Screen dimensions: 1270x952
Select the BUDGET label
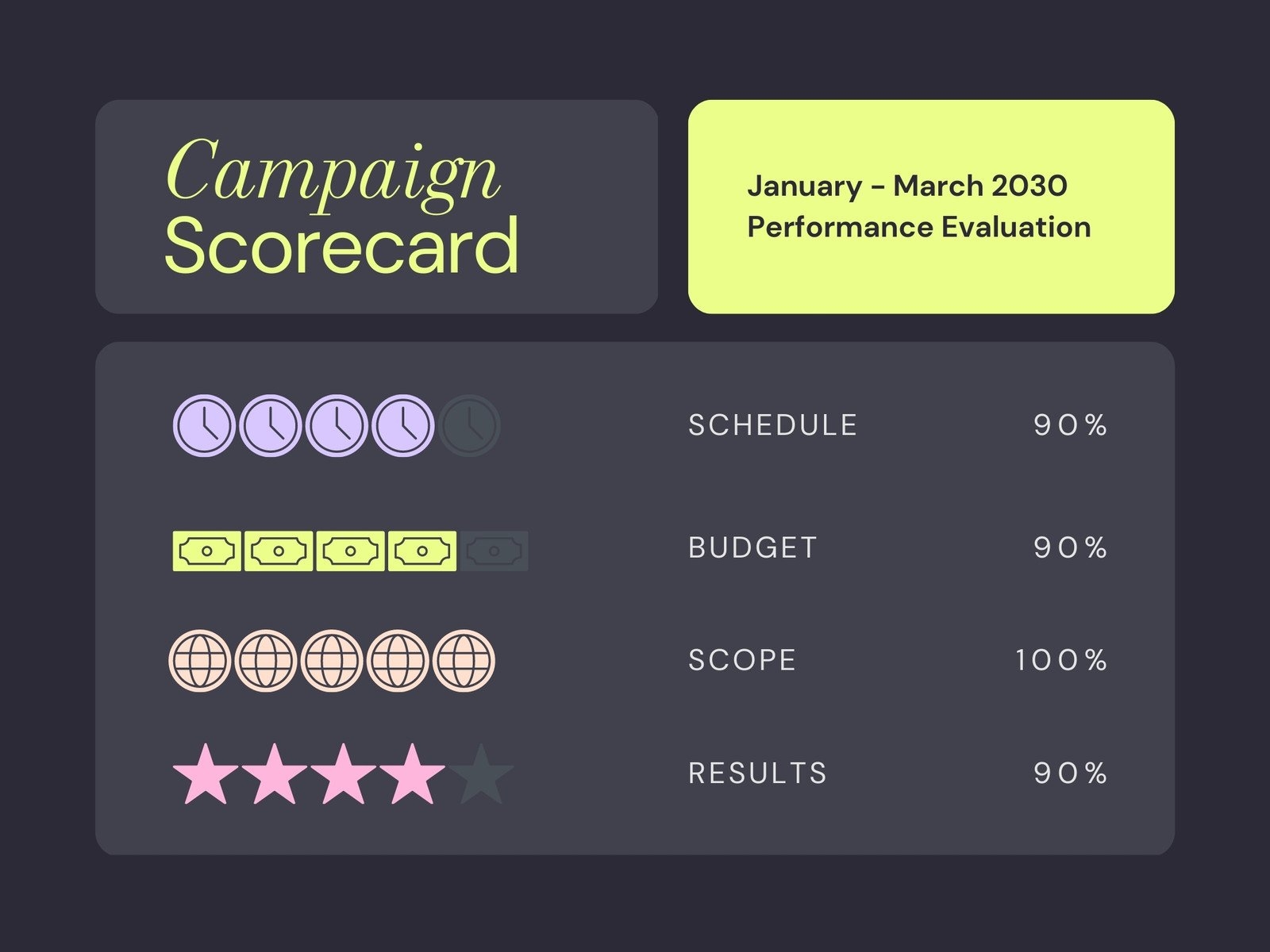click(x=752, y=548)
